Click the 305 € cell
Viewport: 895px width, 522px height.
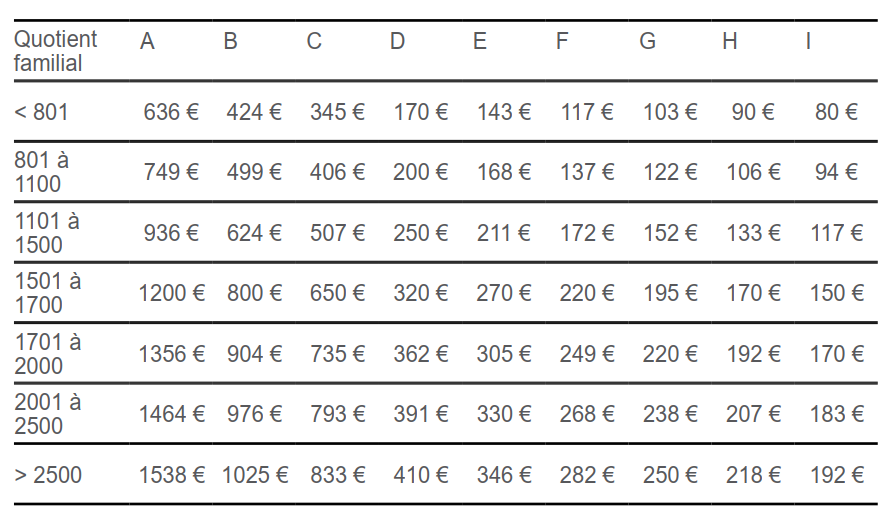point(503,354)
